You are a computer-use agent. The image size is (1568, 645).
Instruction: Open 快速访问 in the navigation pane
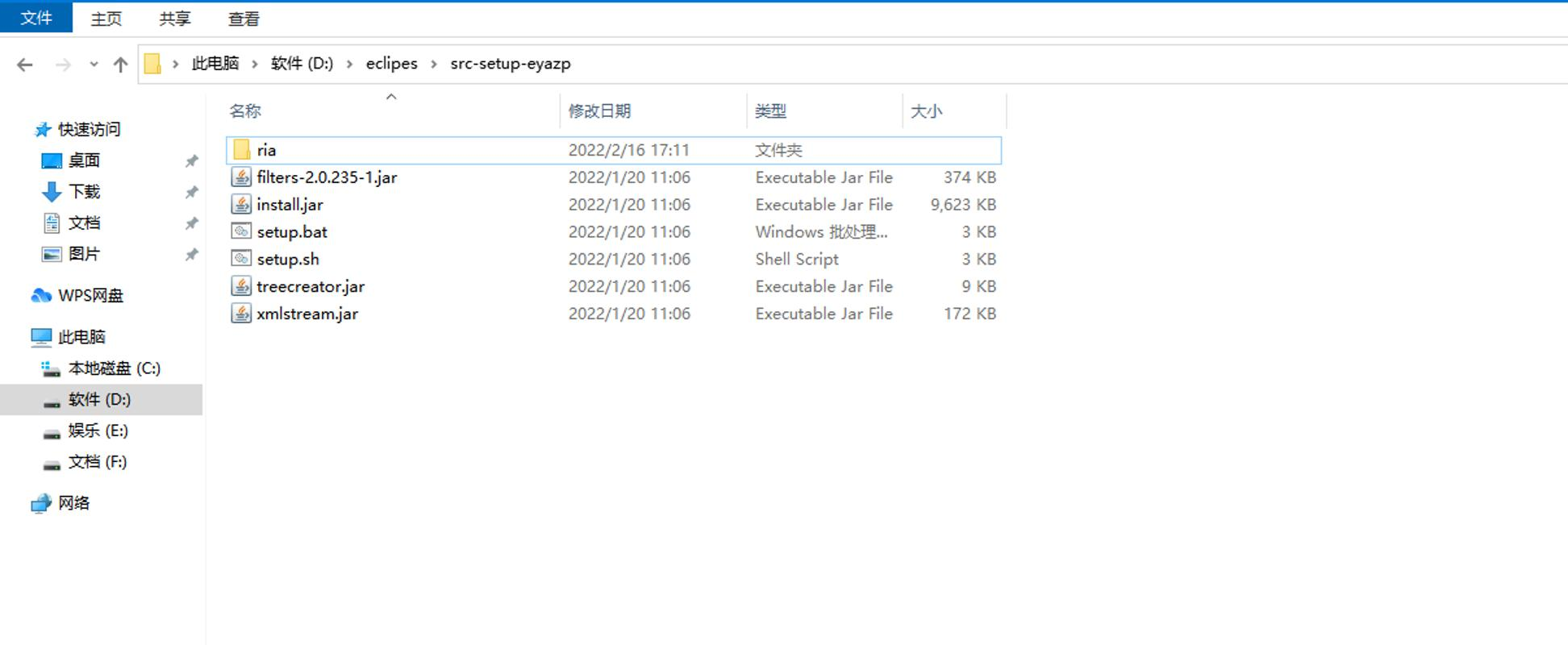click(89, 130)
